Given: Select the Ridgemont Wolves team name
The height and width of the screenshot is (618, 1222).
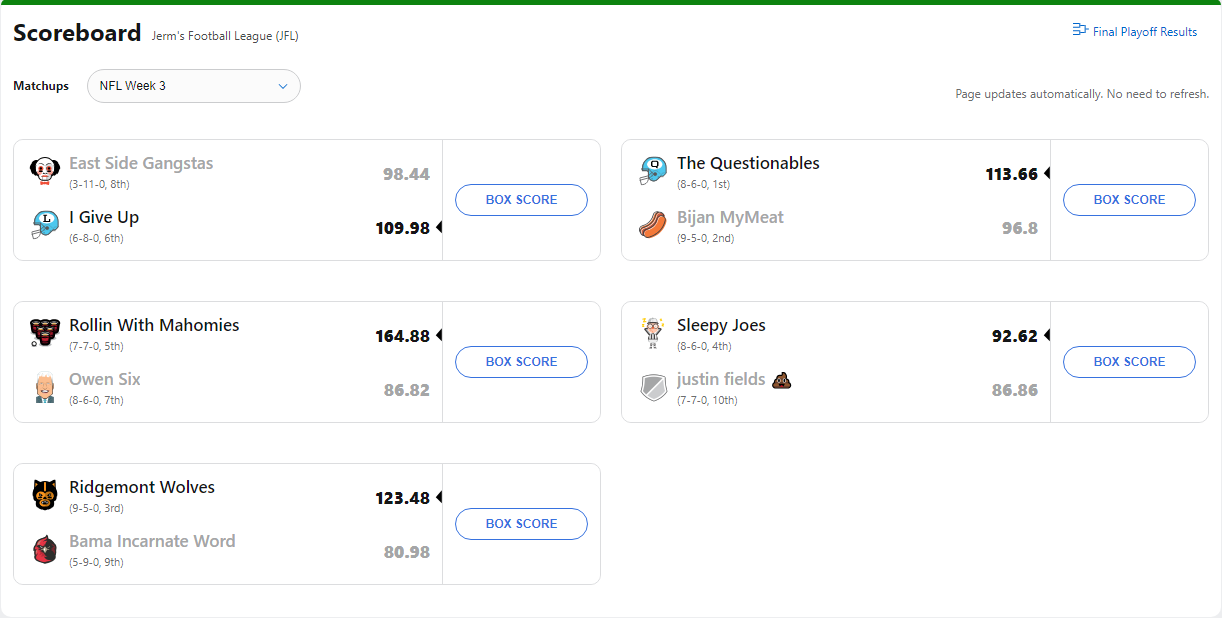Looking at the screenshot, I should pyautogui.click(x=142, y=488).
